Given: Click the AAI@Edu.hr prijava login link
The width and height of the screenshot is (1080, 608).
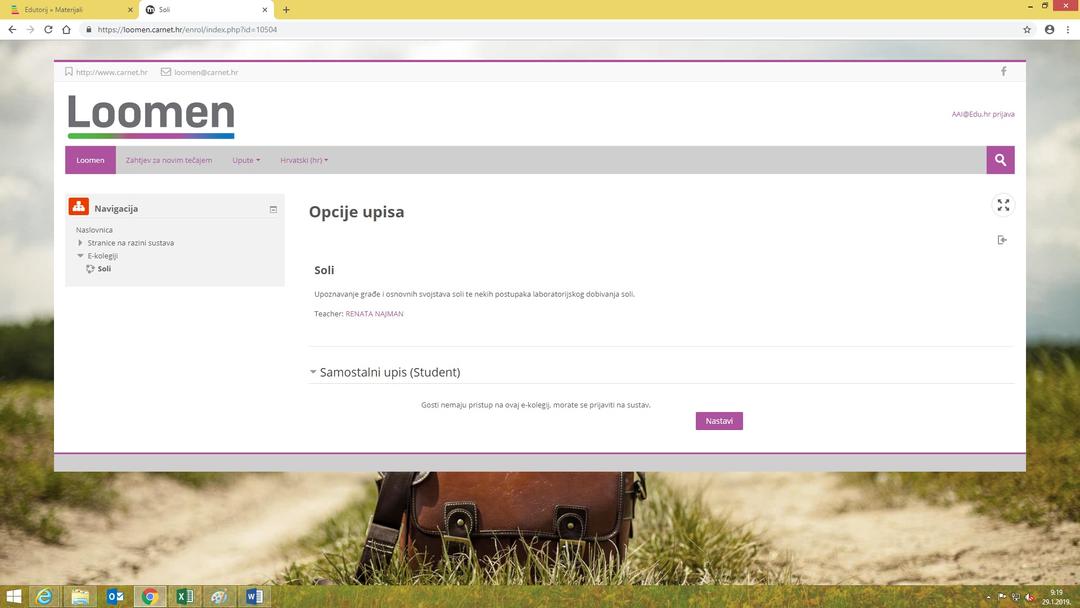Looking at the screenshot, I should (982, 114).
